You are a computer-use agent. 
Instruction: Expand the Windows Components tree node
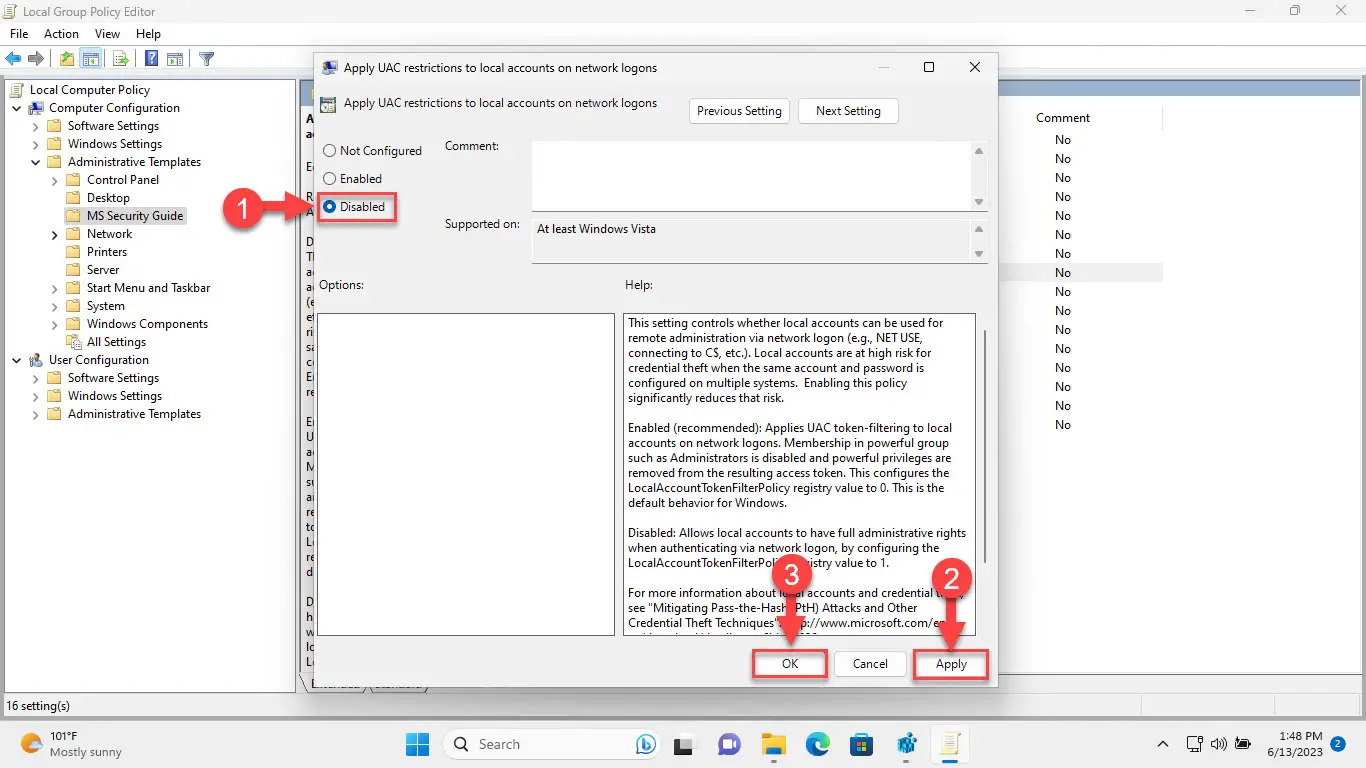pos(55,324)
